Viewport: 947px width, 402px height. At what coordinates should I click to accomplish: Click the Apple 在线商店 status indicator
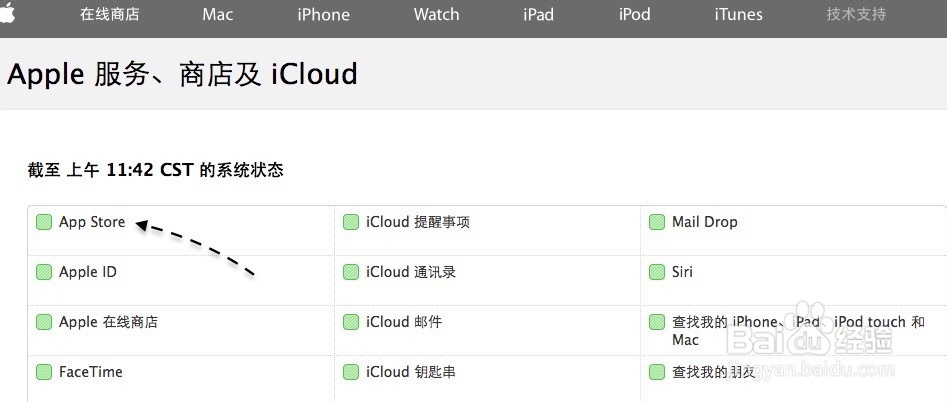[43, 322]
